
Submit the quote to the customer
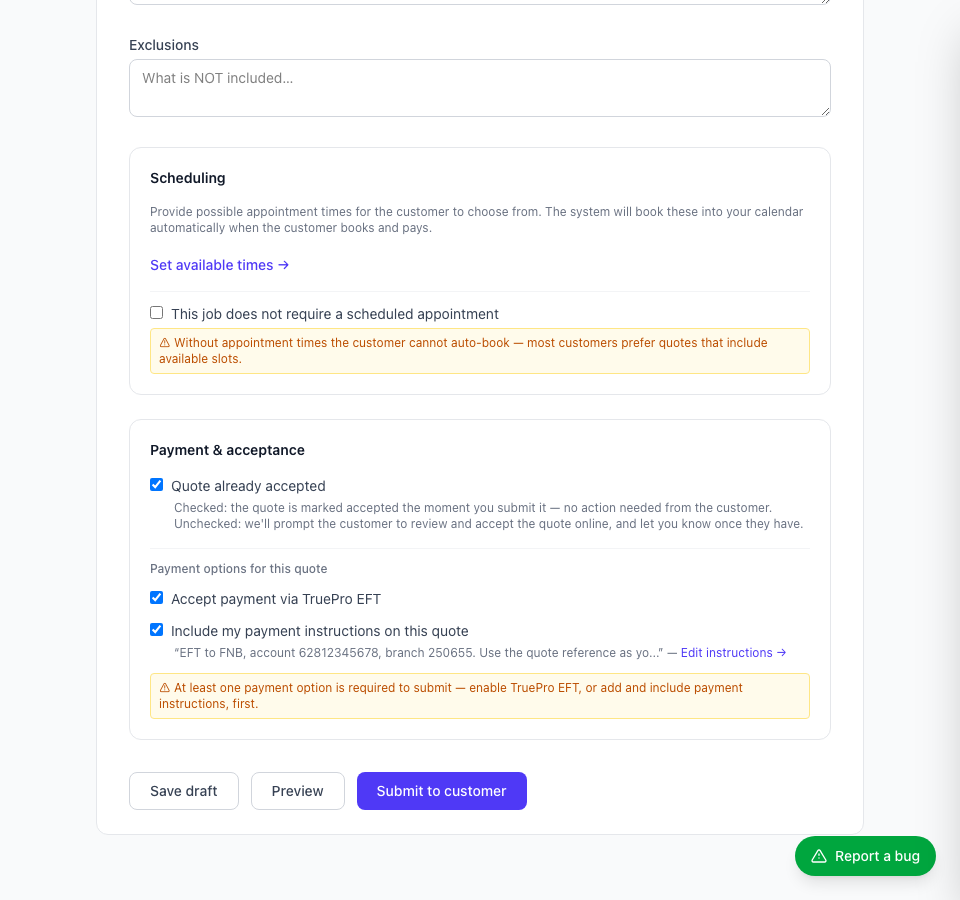coord(441,791)
